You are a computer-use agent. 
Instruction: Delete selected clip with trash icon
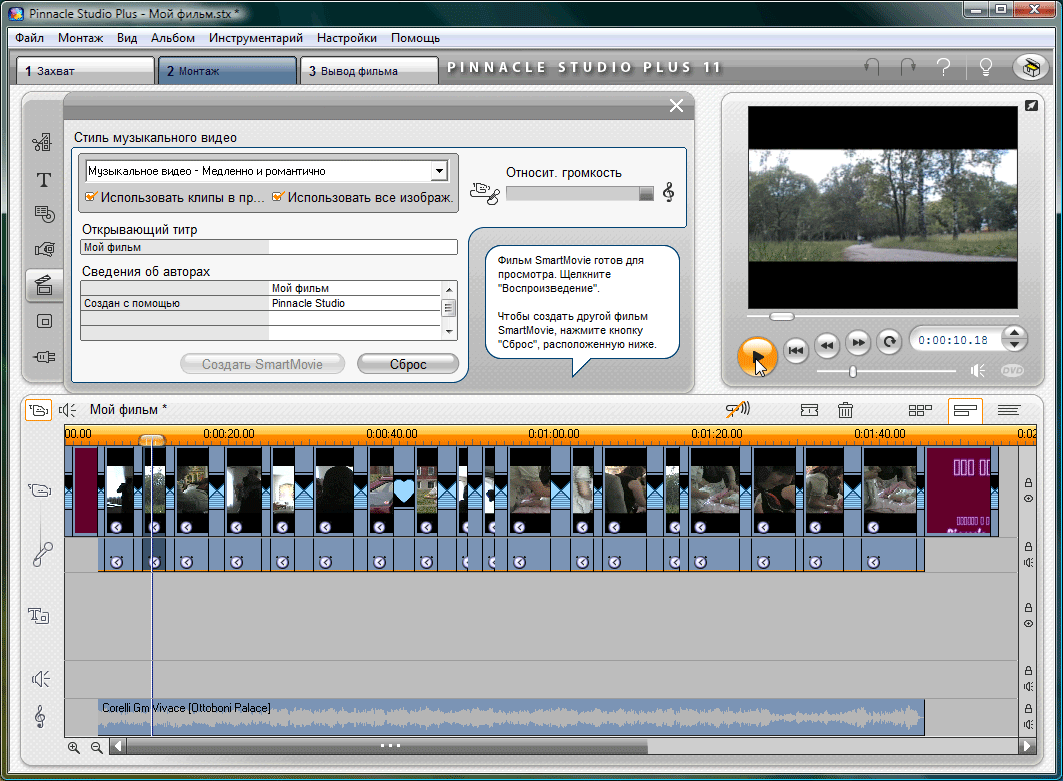(845, 410)
